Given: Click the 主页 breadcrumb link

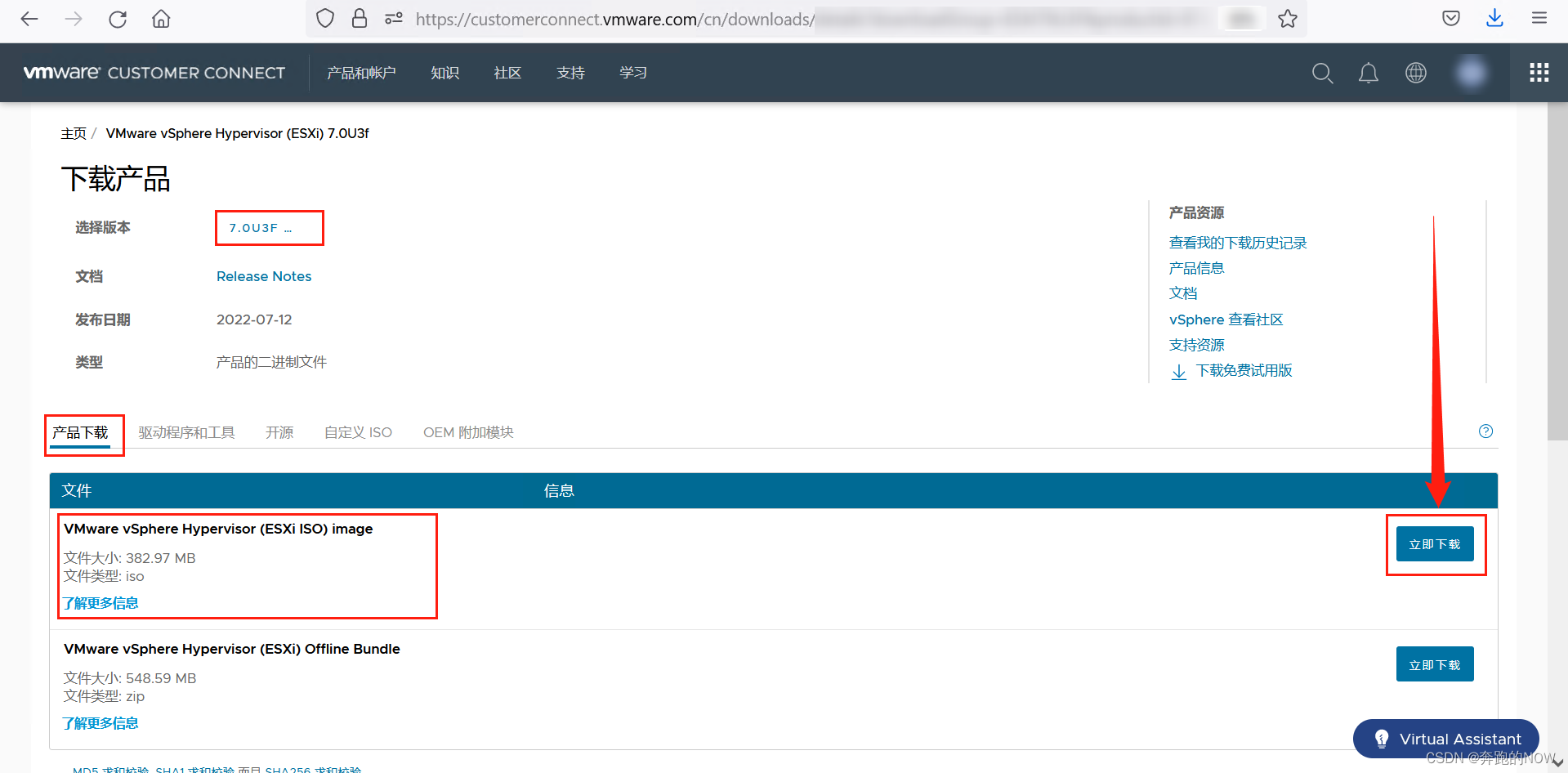Looking at the screenshot, I should pos(74,133).
